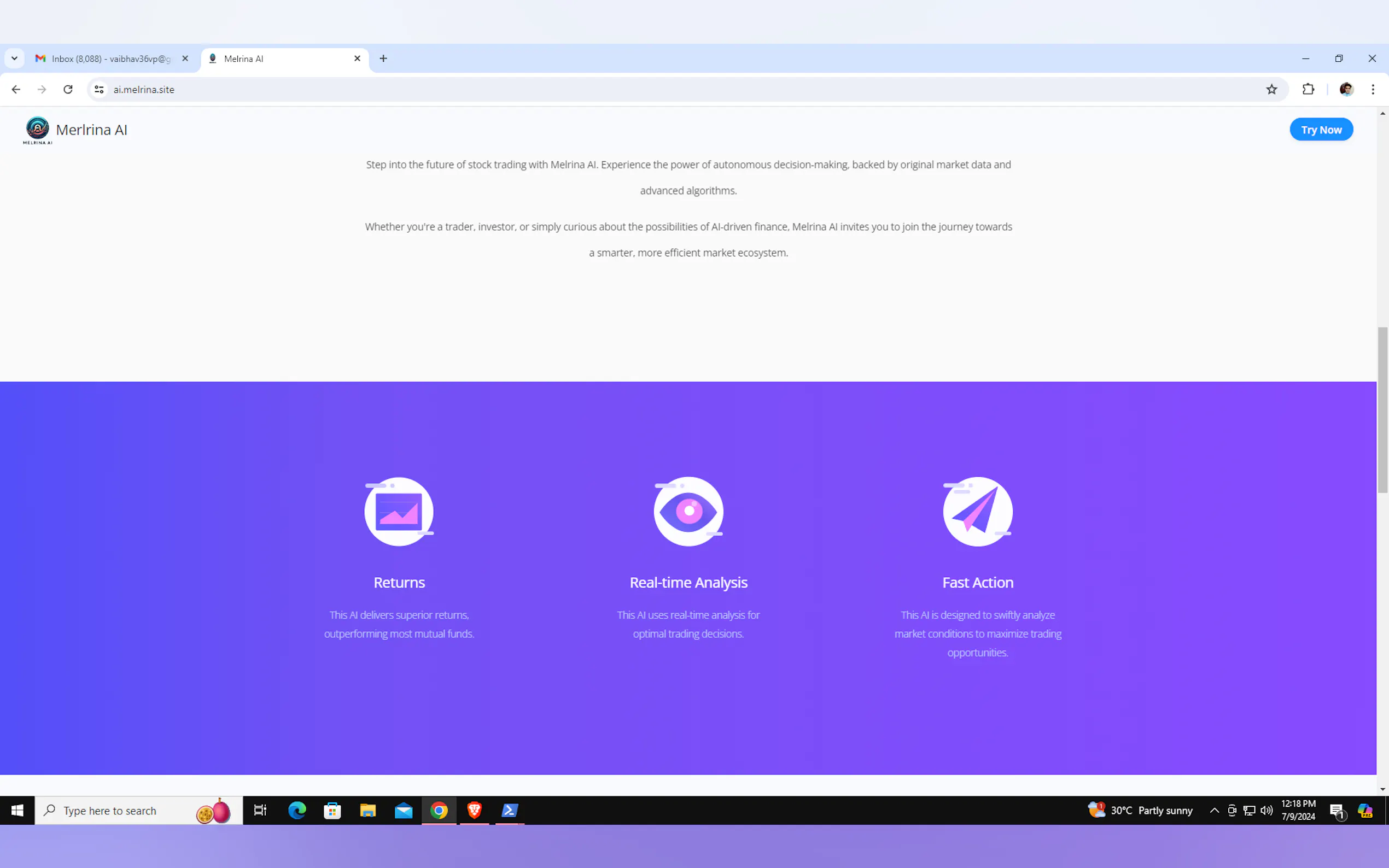View site information icon in address bar

point(100,90)
